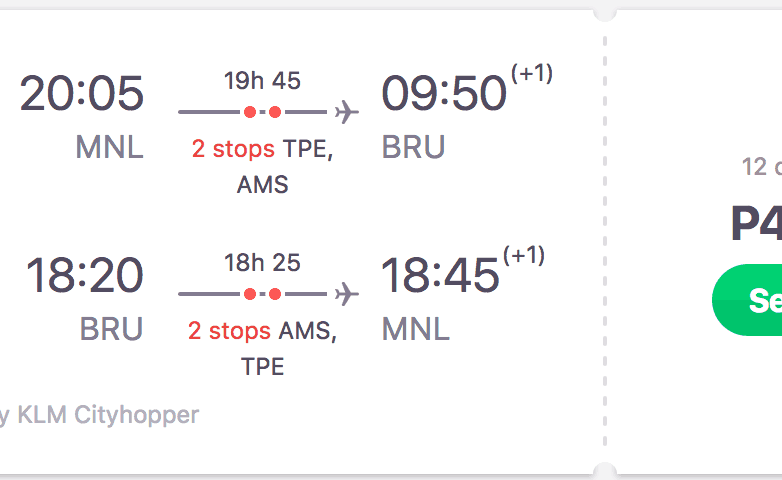Click the 09:50 arrival time
782x480 pixels.
click(444, 95)
